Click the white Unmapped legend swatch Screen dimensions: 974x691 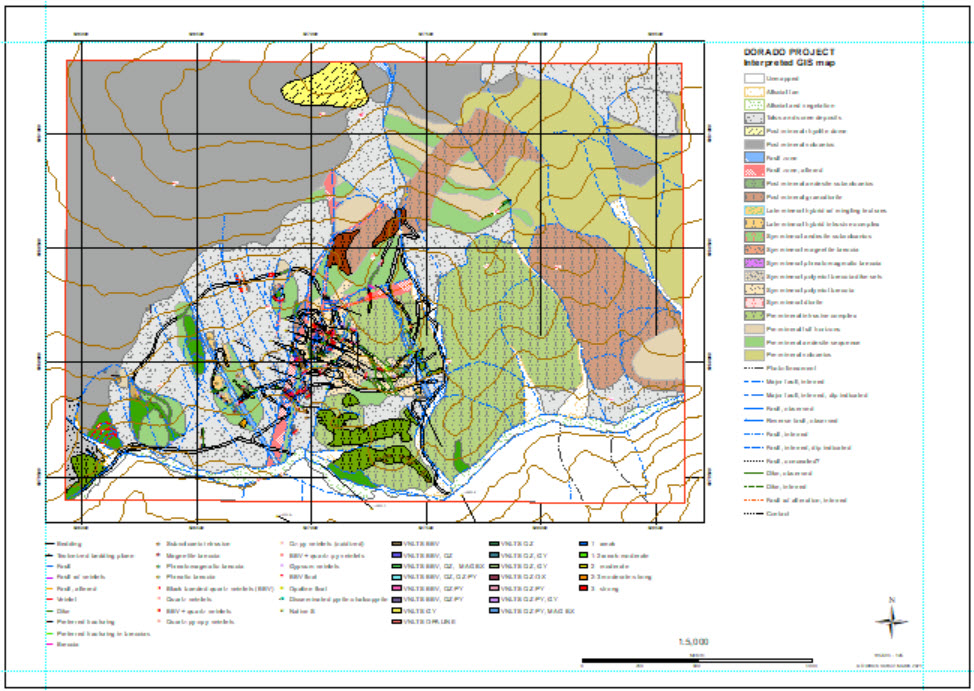[752, 77]
